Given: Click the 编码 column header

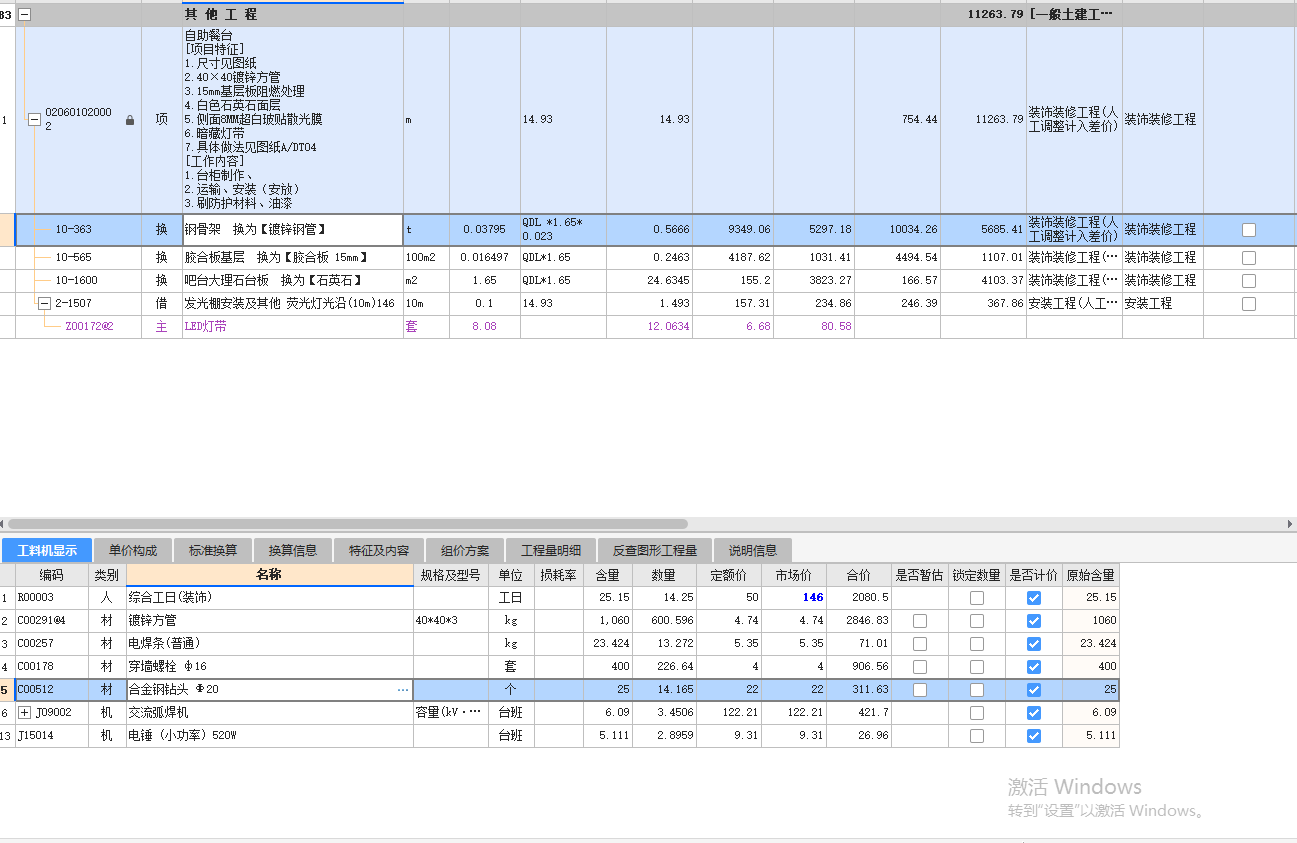Looking at the screenshot, I should pos(52,575).
